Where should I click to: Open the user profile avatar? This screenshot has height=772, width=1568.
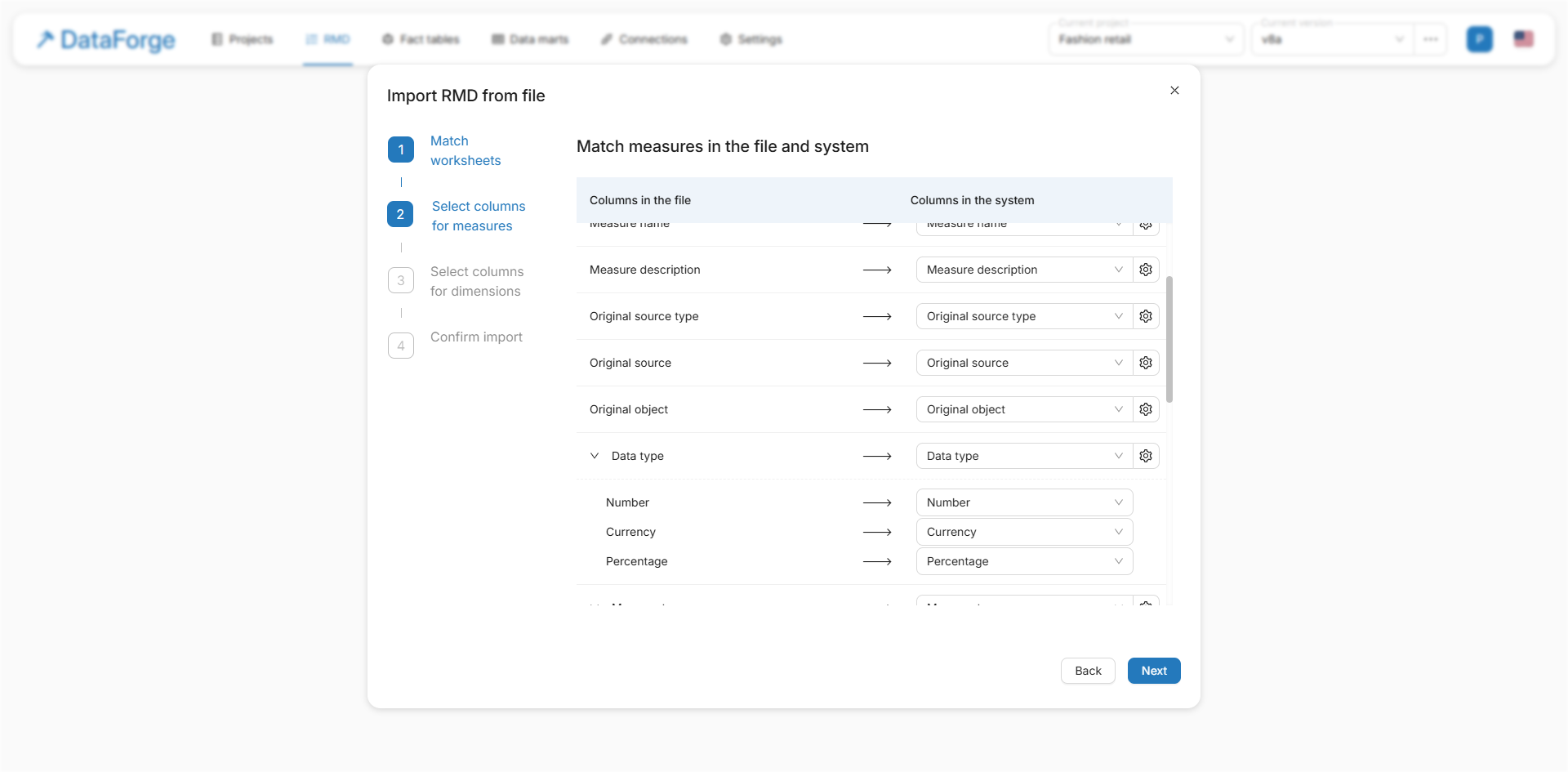(1479, 39)
